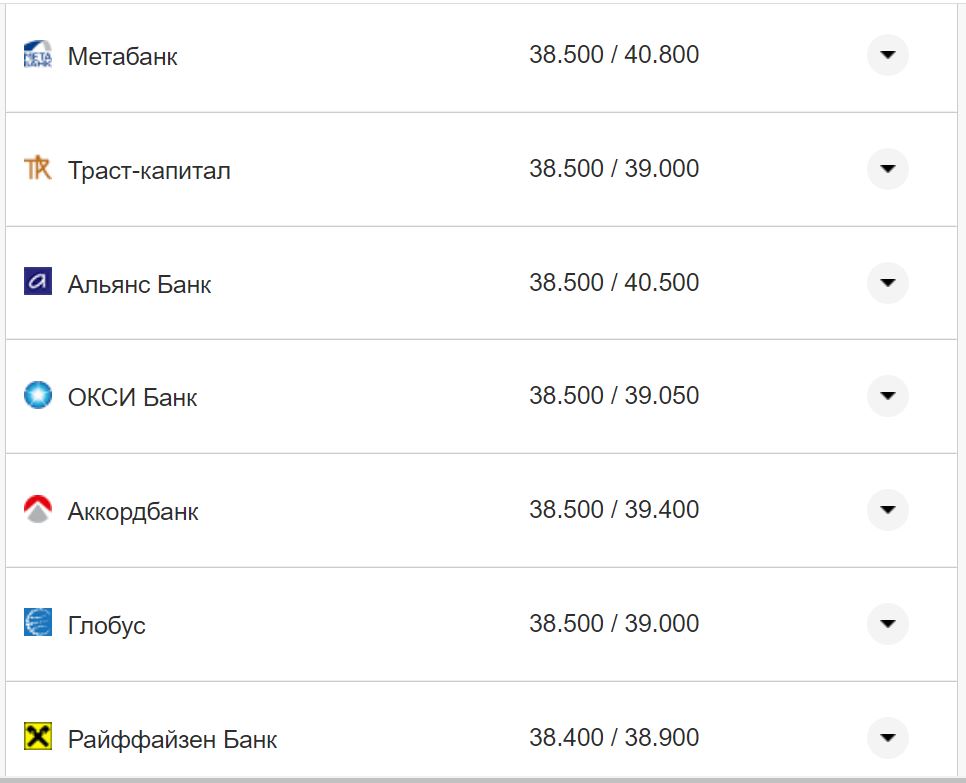
Task: Click the Глобус bank logo icon
Action: 37,623
